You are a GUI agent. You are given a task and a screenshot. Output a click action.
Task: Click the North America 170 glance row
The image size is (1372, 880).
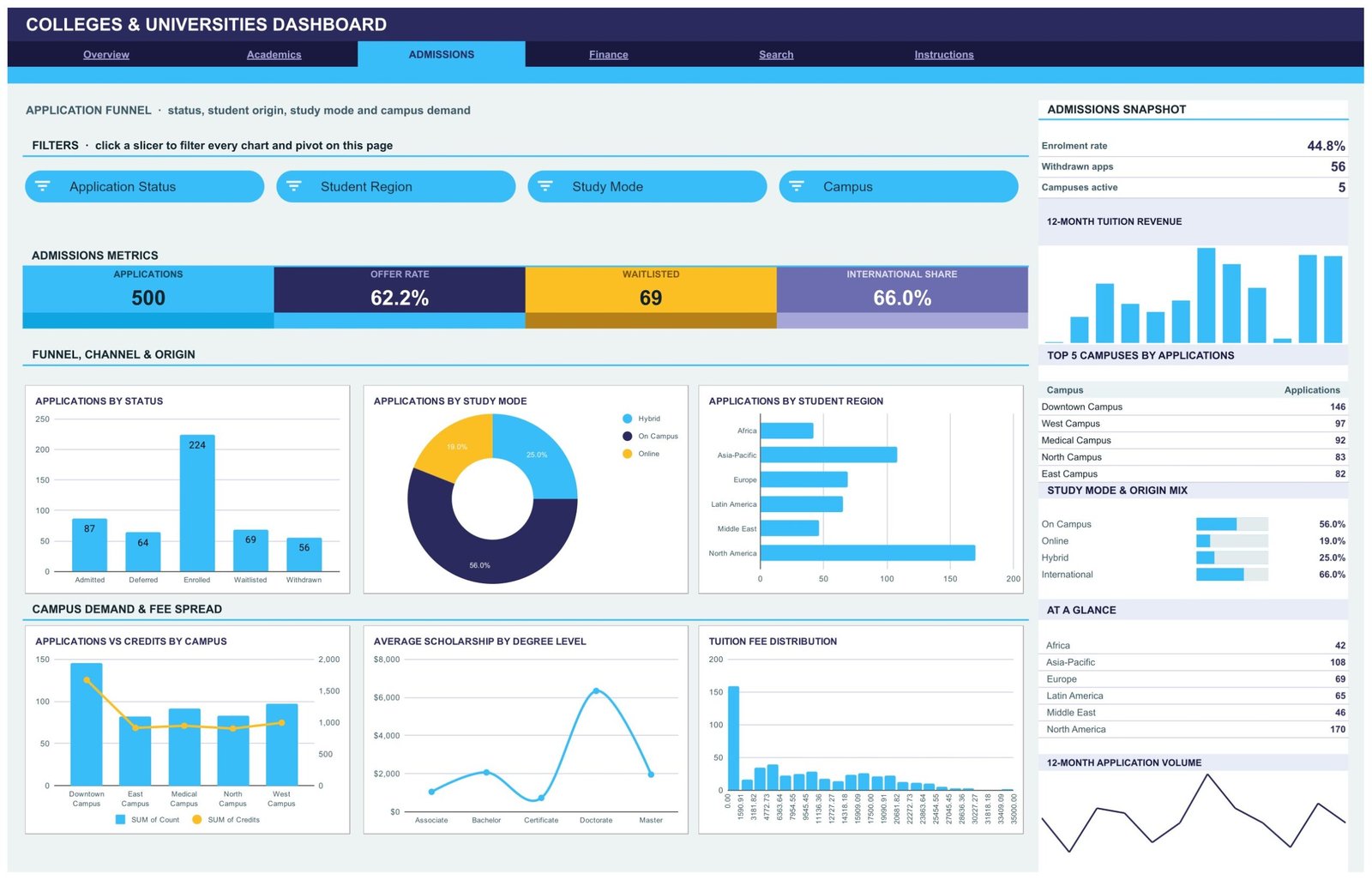coord(1194,729)
